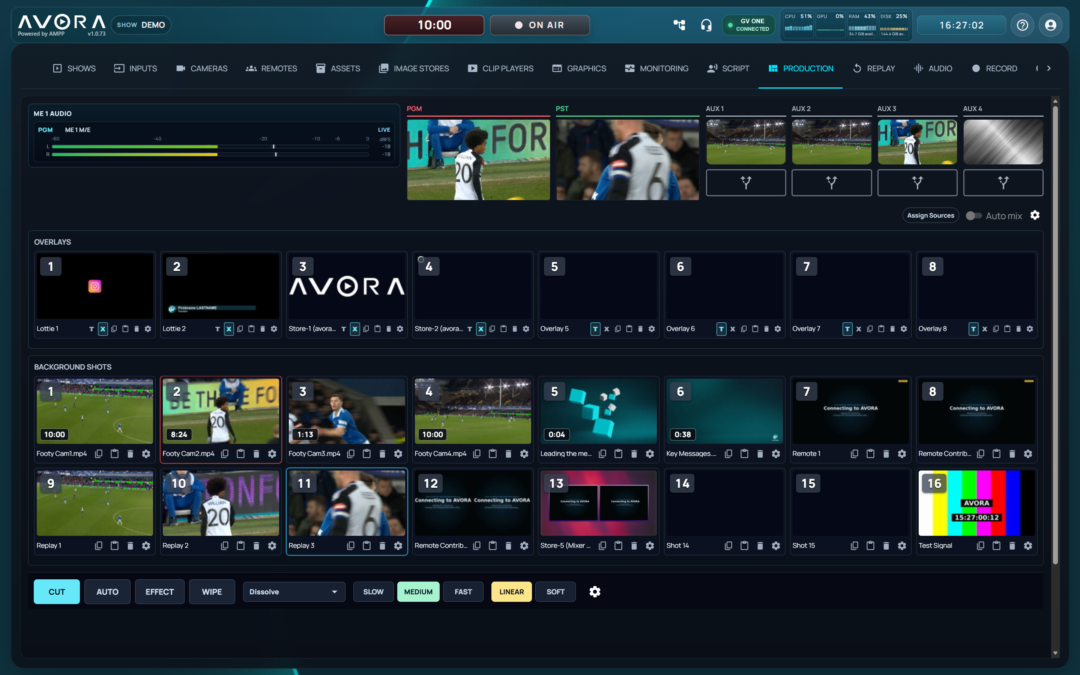1080x675 pixels.
Task: Open the user account icon
Action: point(1050,25)
